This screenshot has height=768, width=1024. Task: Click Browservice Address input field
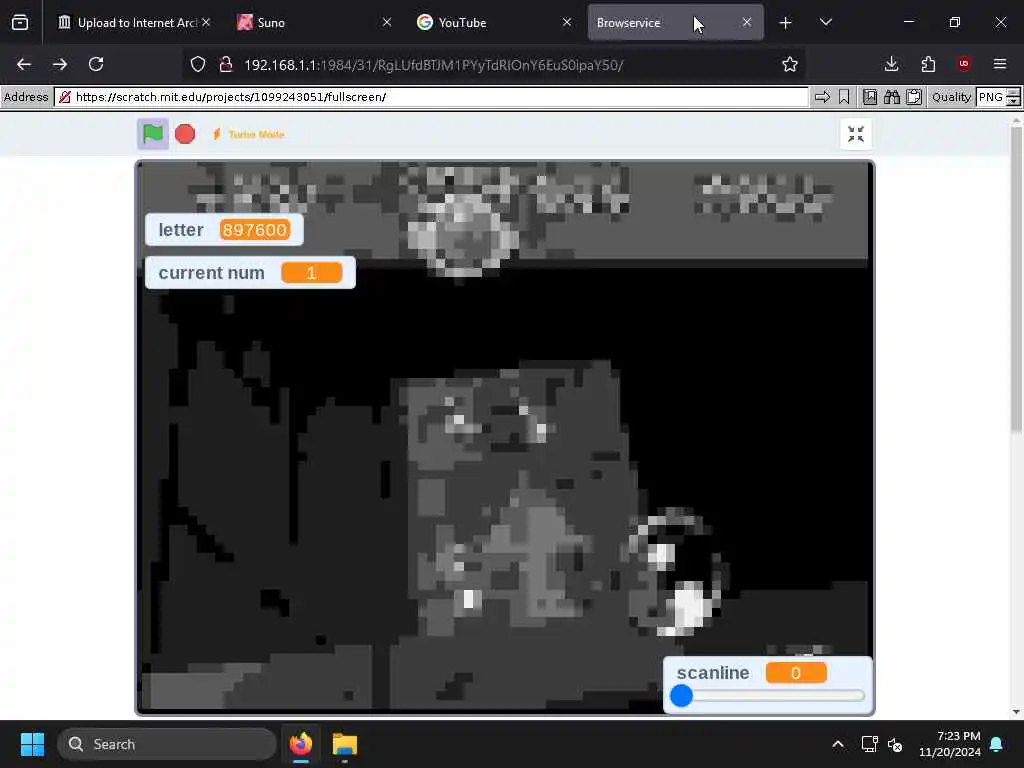point(431,97)
